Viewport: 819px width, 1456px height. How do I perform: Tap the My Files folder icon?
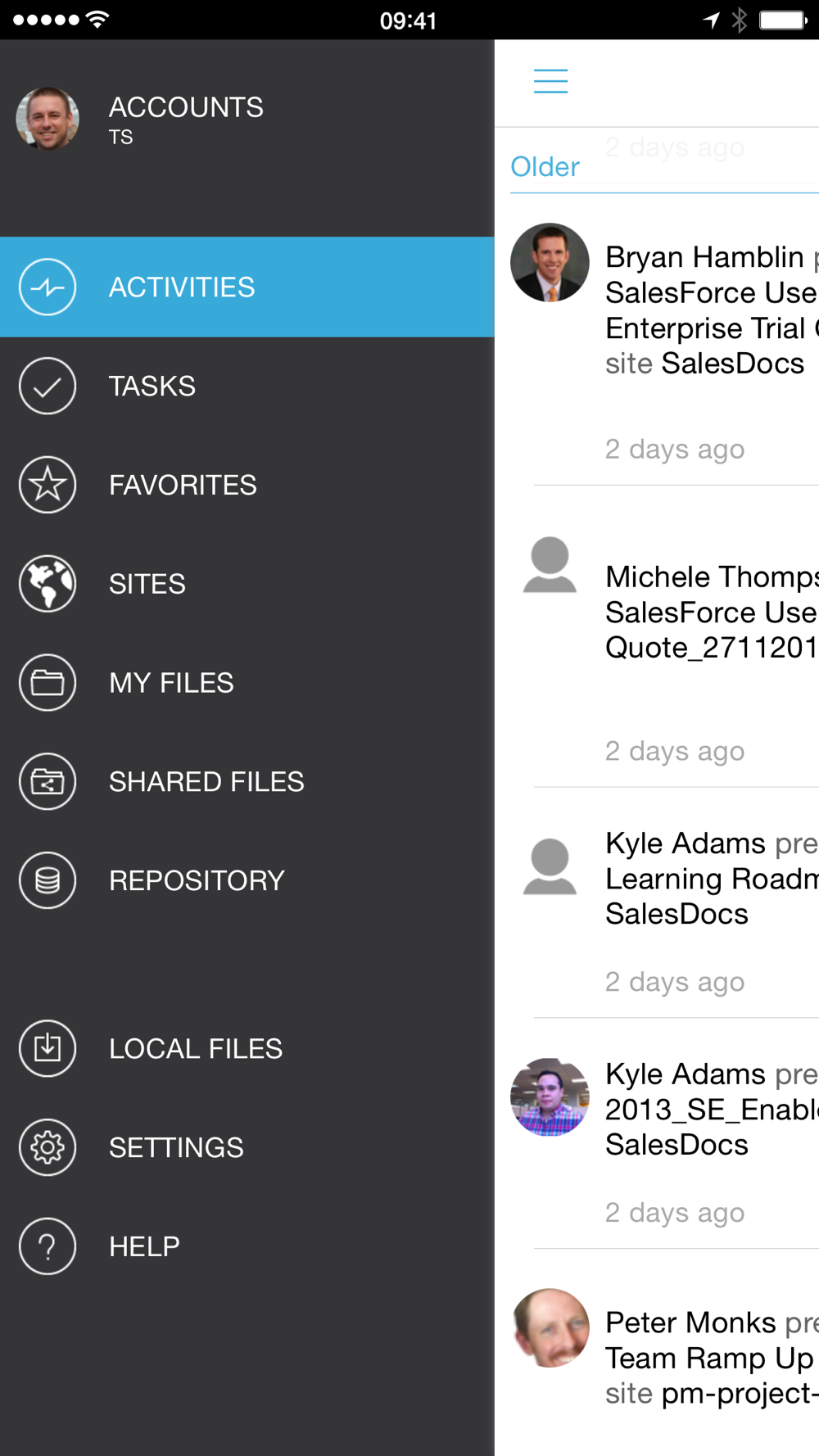click(48, 682)
